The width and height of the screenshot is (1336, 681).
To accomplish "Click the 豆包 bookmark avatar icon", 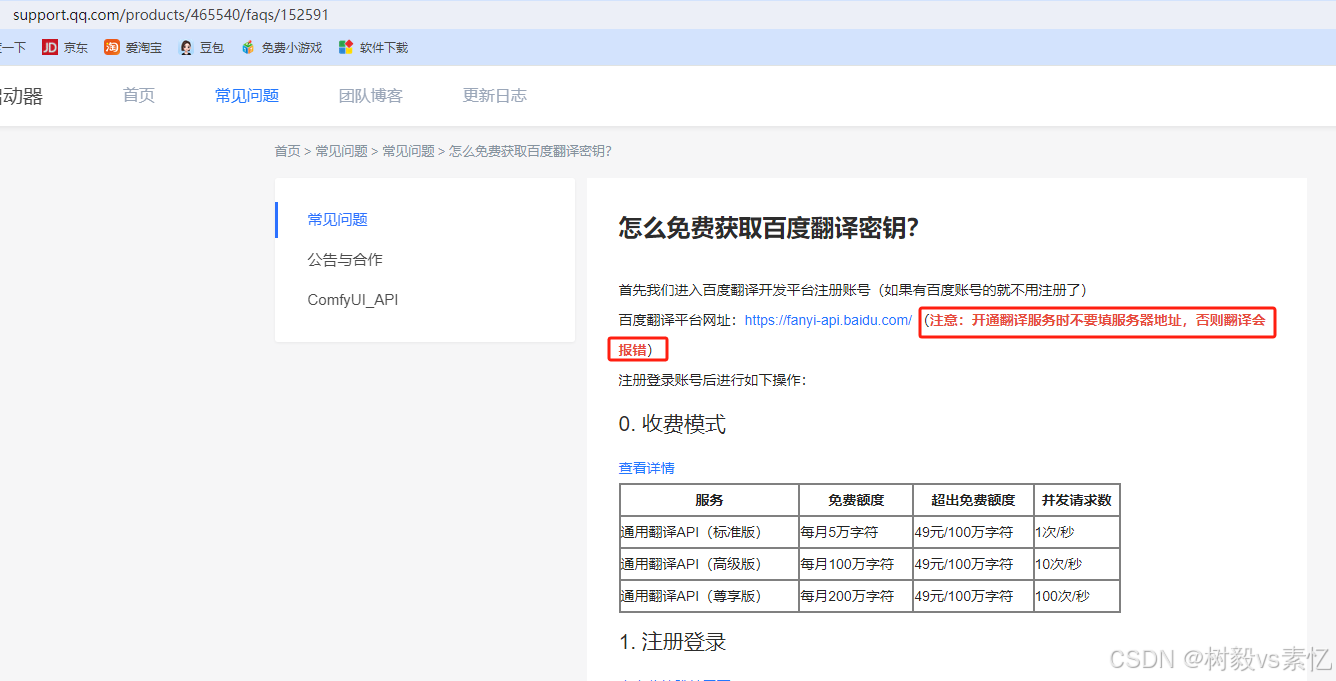I will coord(186,47).
